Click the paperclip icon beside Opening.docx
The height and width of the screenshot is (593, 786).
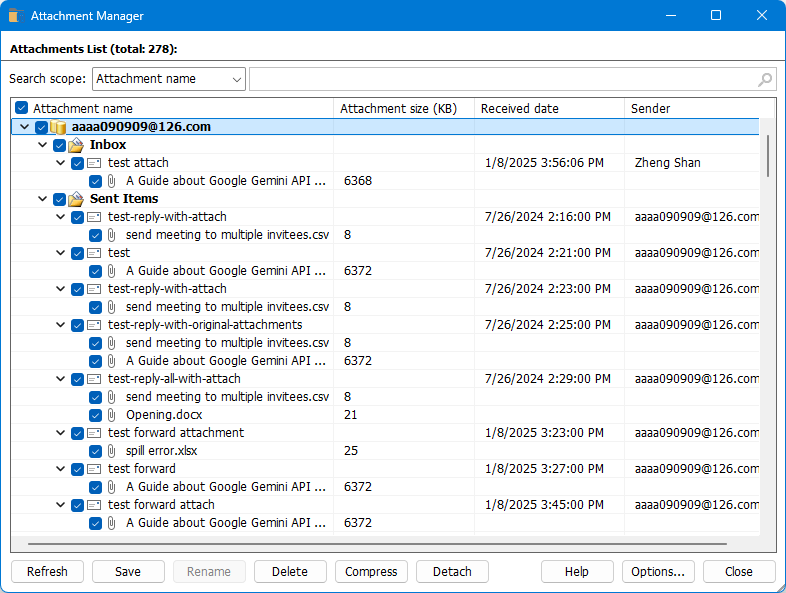pos(112,415)
